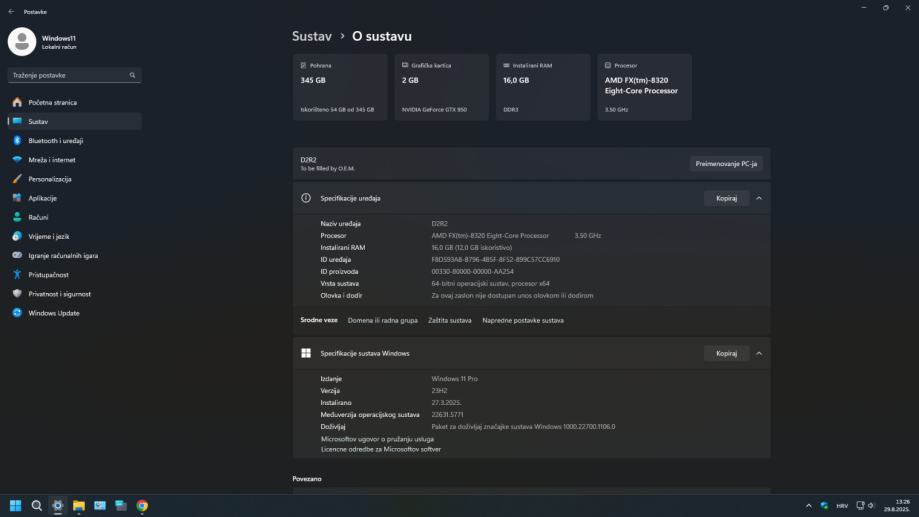Collapse Specifikacije sustava Windows chevron
This screenshot has height=517, width=919.
[759, 353]
